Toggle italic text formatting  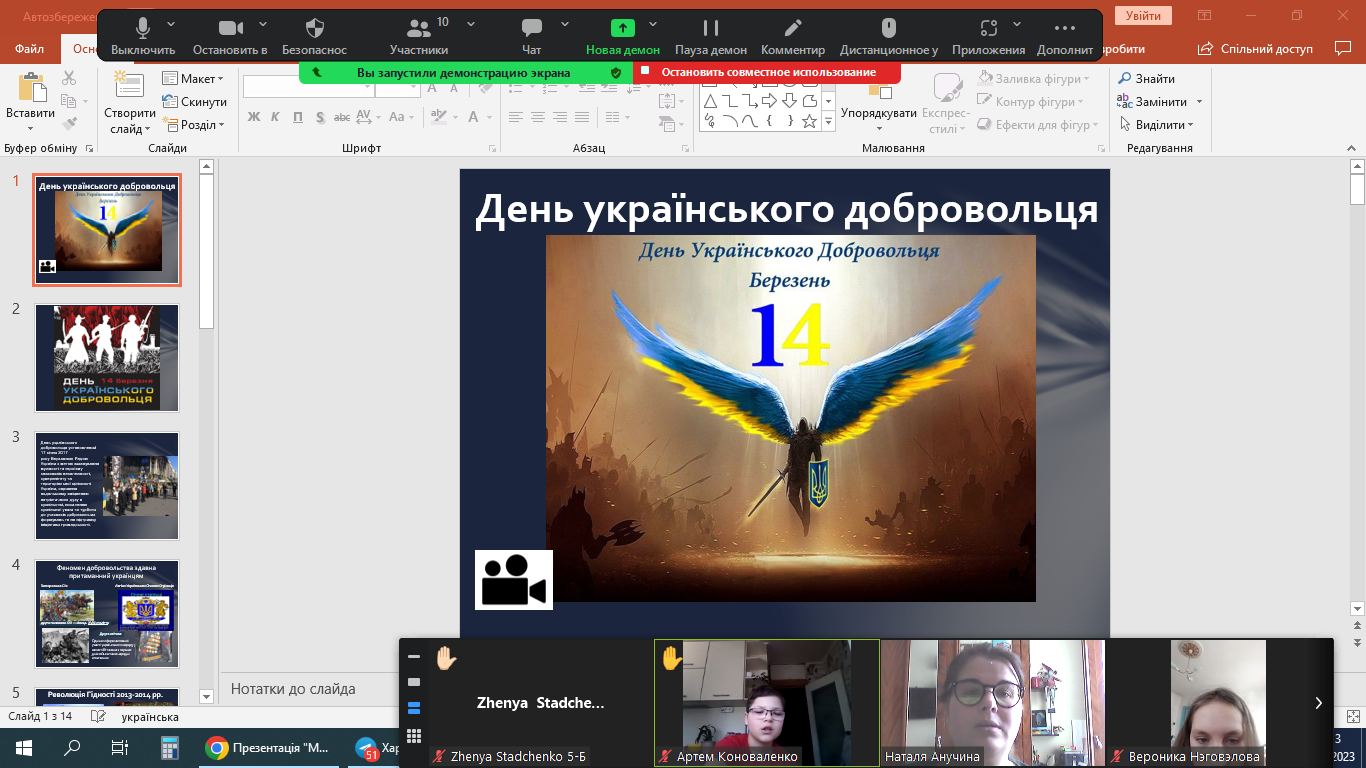[x=276, y=117]
